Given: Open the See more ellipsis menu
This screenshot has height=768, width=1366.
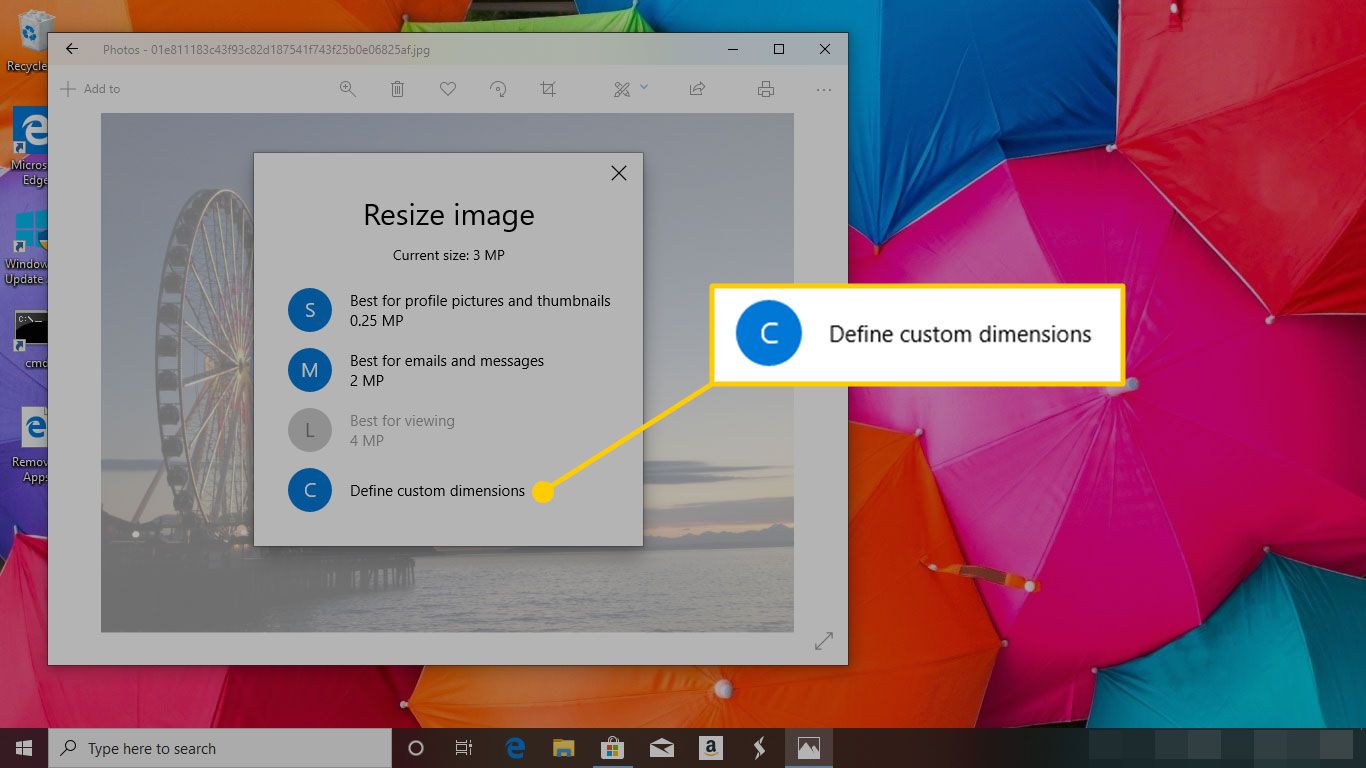Looking at the screenshot, I should [824, 89].
